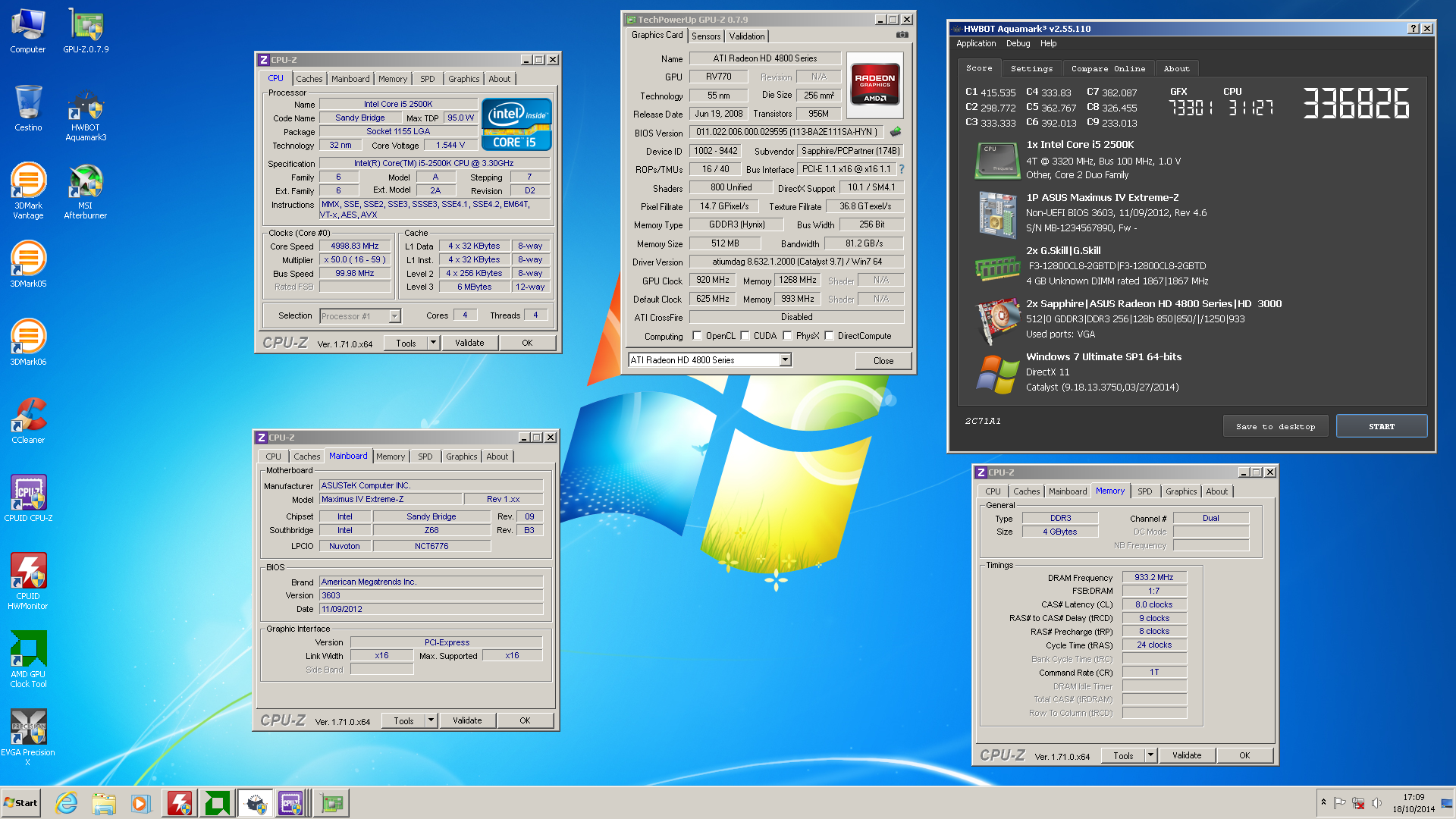
Task: Launch 3DMark Vantage desktop shortcut
Action: tap(28, 191)
